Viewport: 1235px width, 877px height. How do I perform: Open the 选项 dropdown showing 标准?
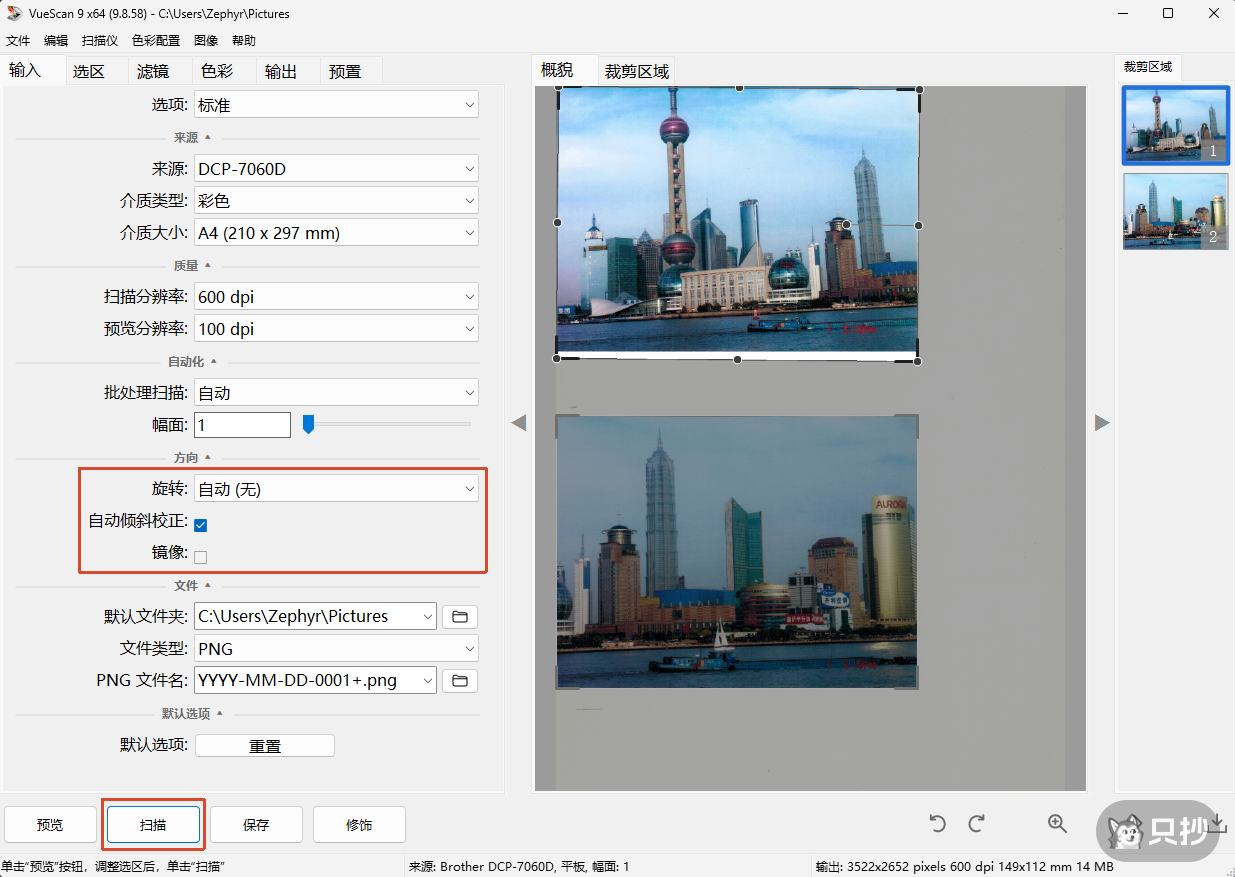tap(336, 105)
